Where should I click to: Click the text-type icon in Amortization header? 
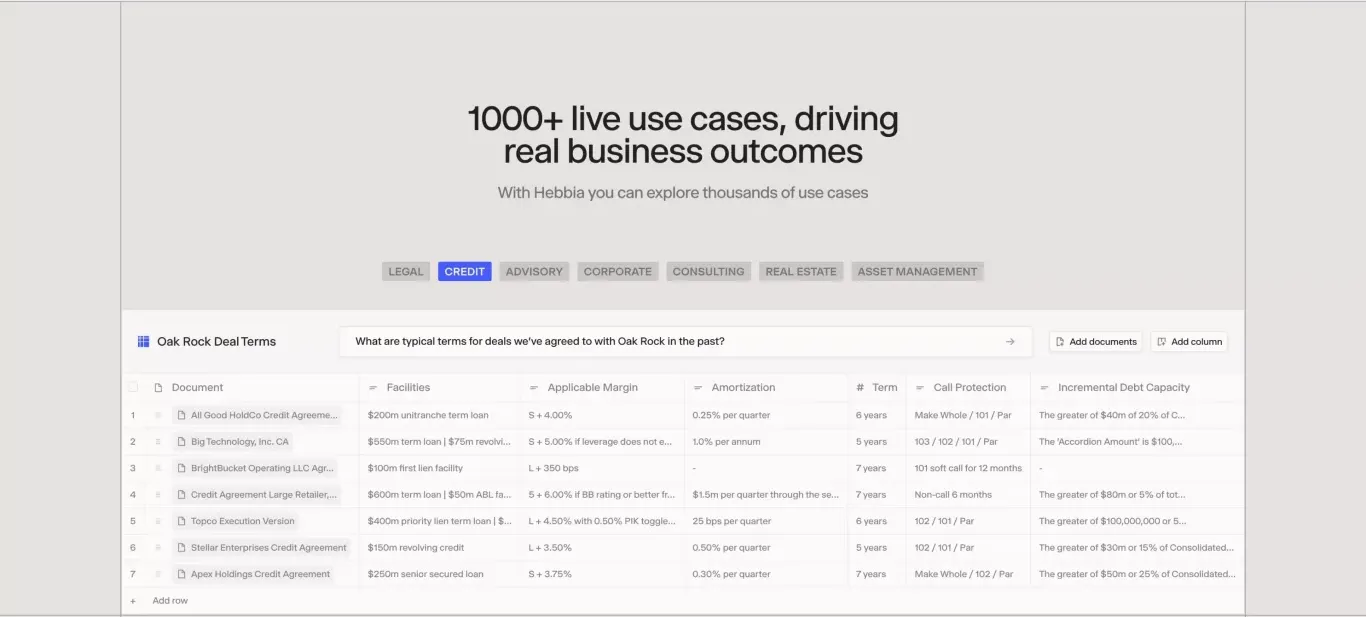(x=698, y=388)
